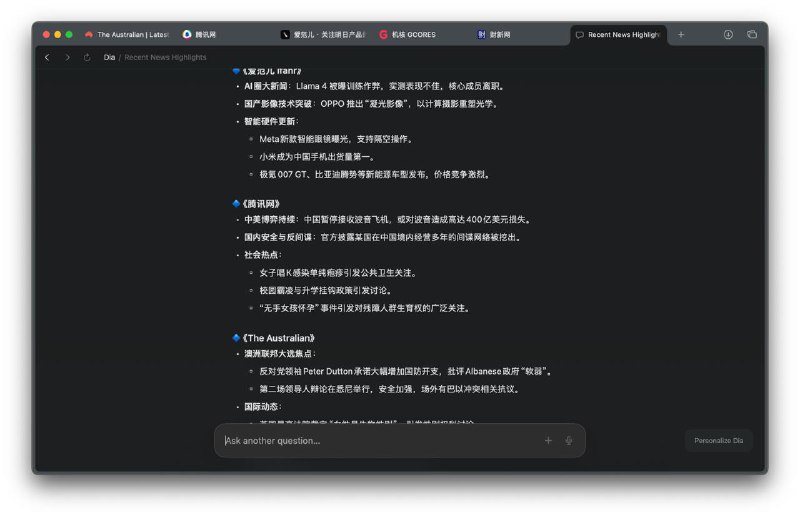Click Recent News Highlights breadcrumb text

coord(165,57)
